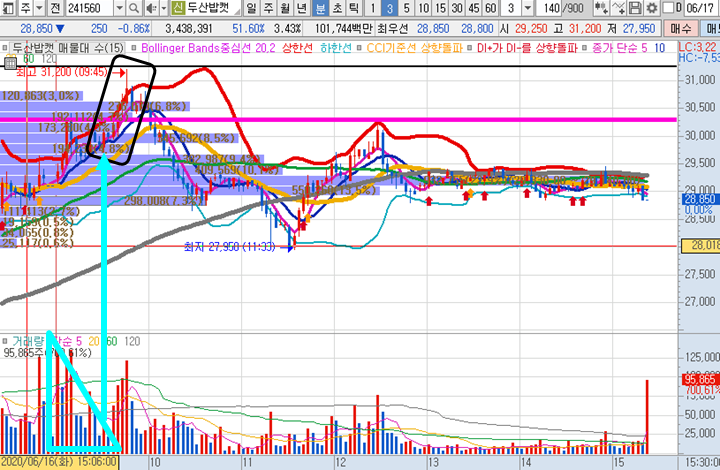Screen dimensions: 720x470
Task: Click the 전 button beside the code field
Action: point(55,8)
